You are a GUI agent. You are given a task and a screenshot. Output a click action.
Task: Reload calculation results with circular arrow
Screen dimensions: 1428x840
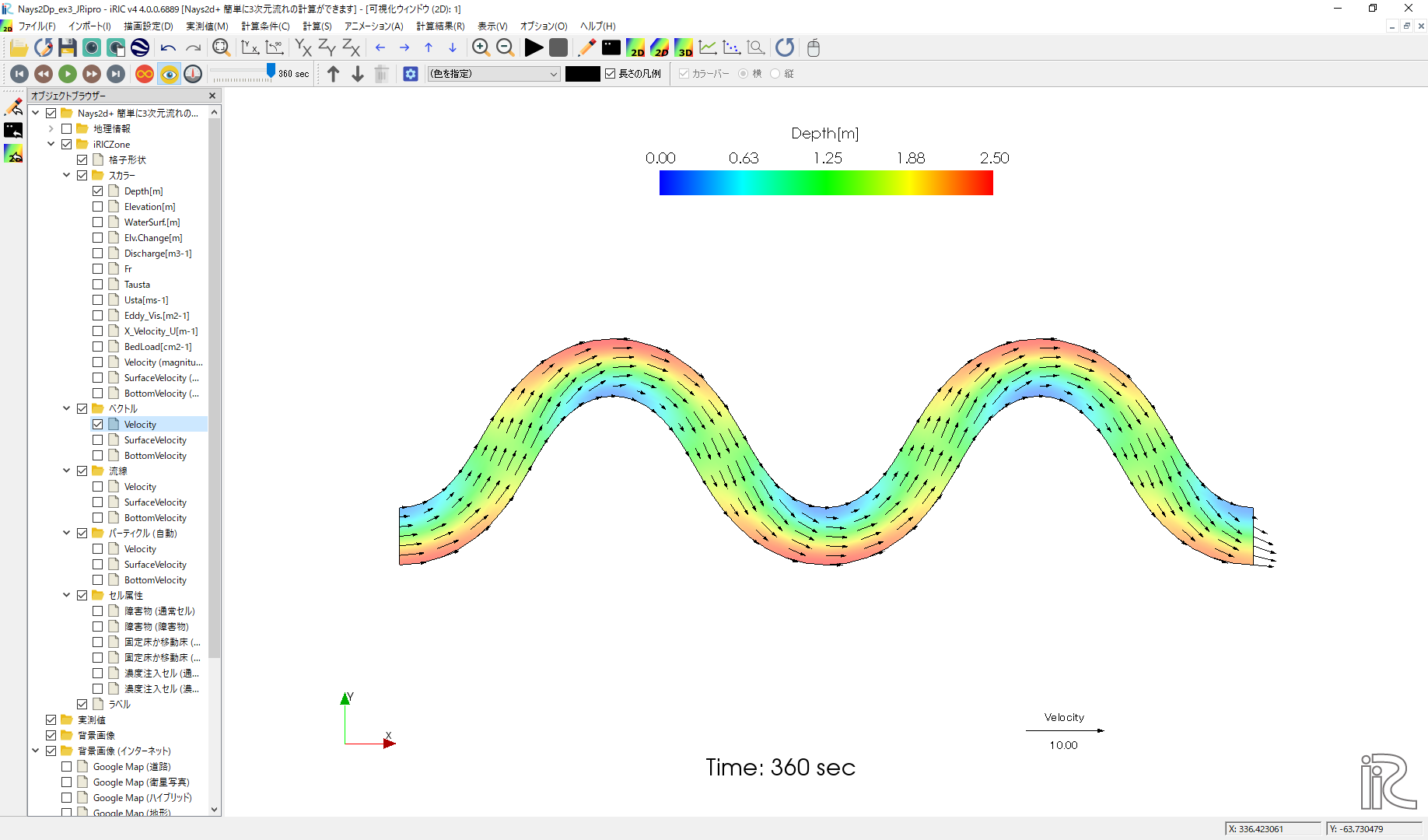(785, 48)
